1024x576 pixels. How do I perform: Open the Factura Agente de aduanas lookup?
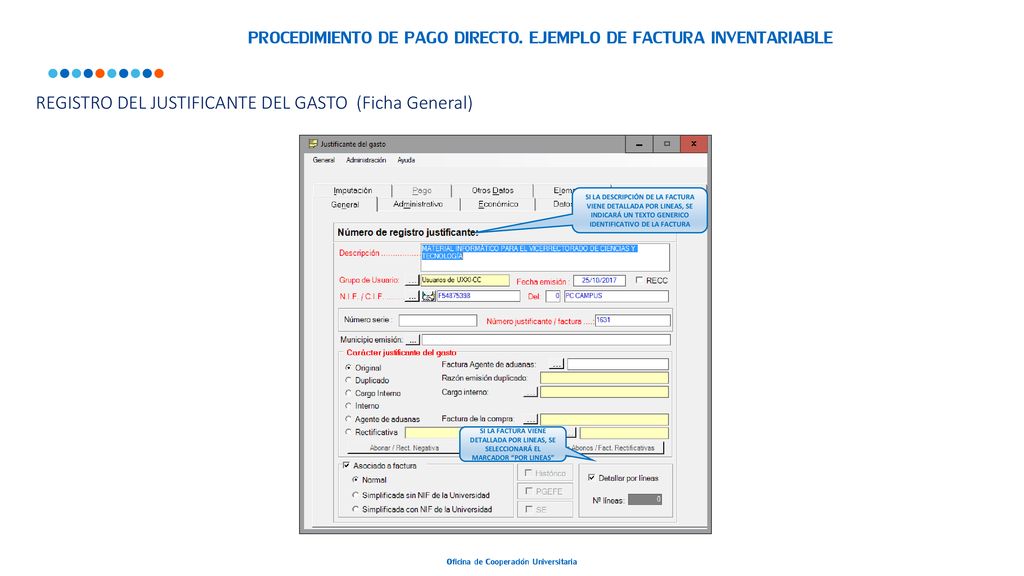click(x=556, y=364)
